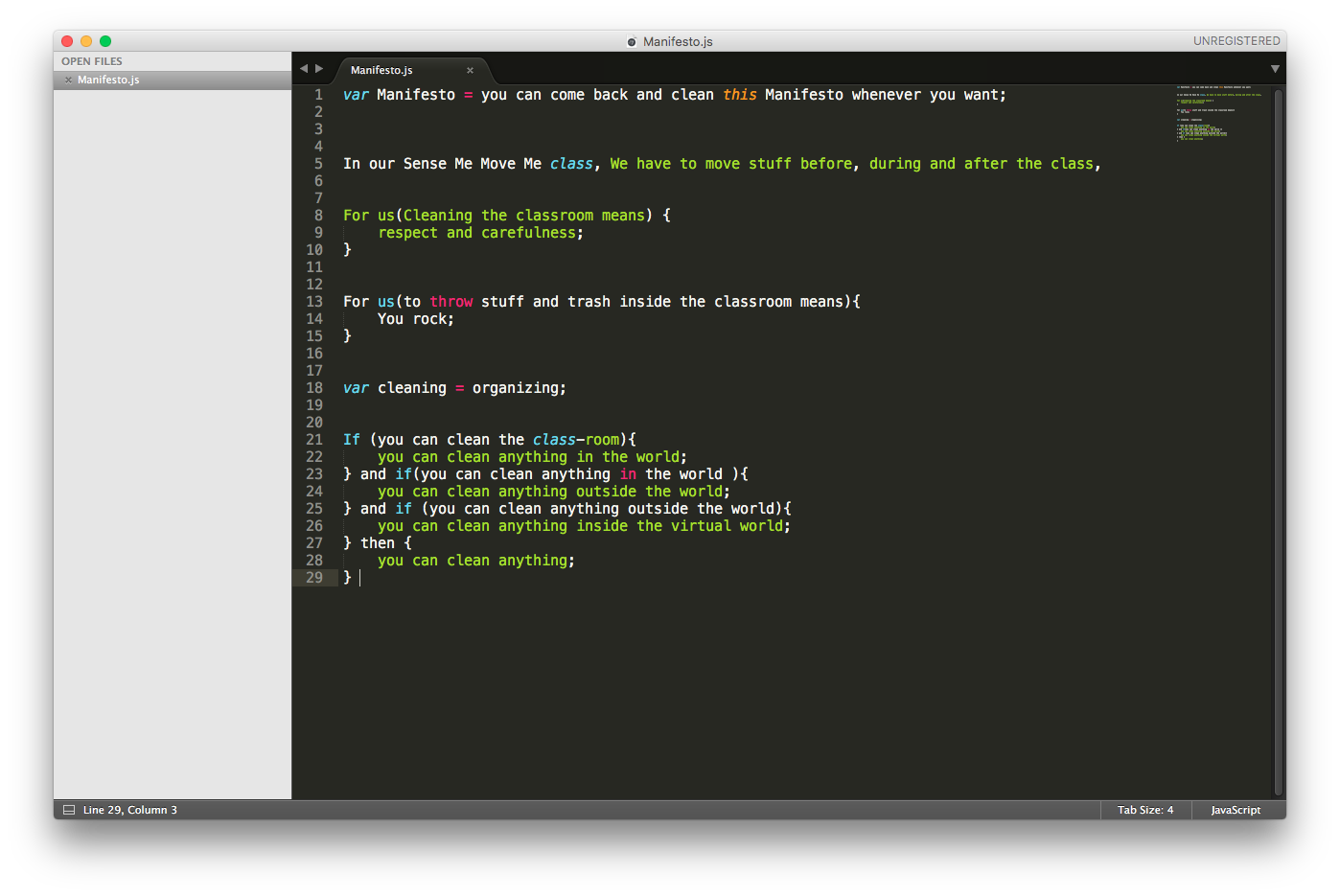This screenshot has width=1340, height=896.
Task: Click line number 18 in the gutter
Action: point(314,388)
